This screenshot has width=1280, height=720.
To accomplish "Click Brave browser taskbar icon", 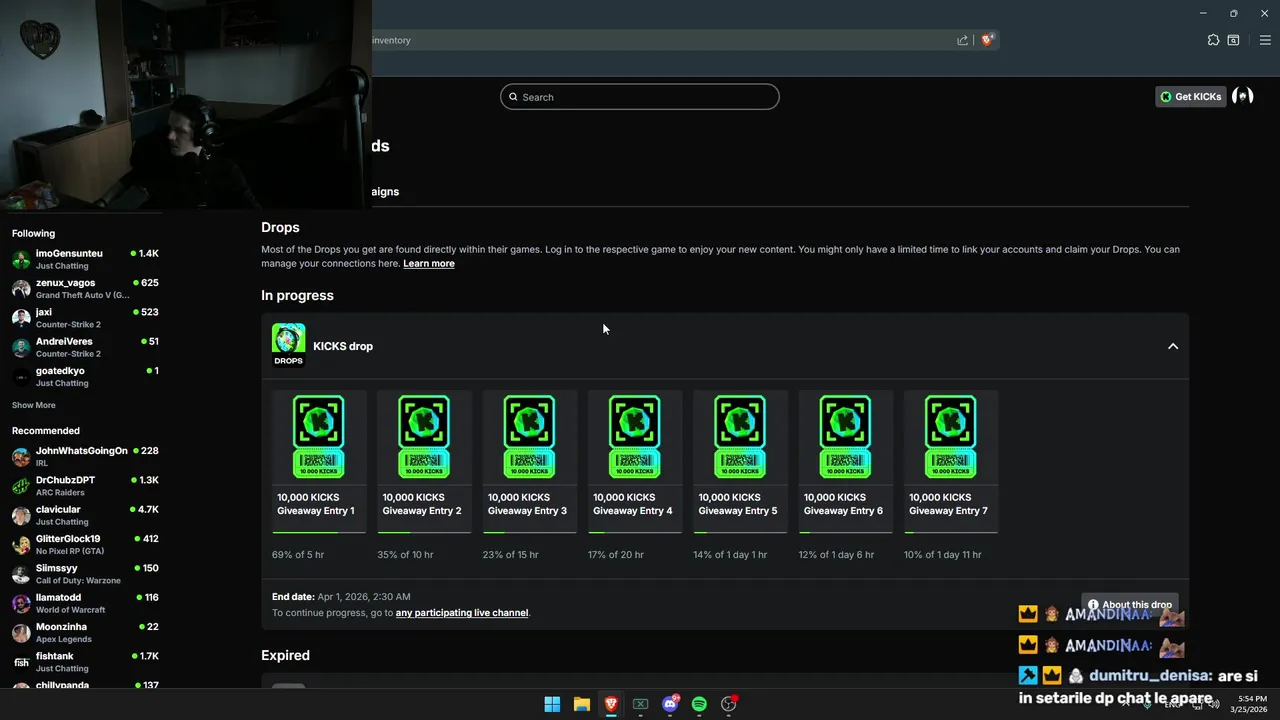I will click(x=611, y=704).
